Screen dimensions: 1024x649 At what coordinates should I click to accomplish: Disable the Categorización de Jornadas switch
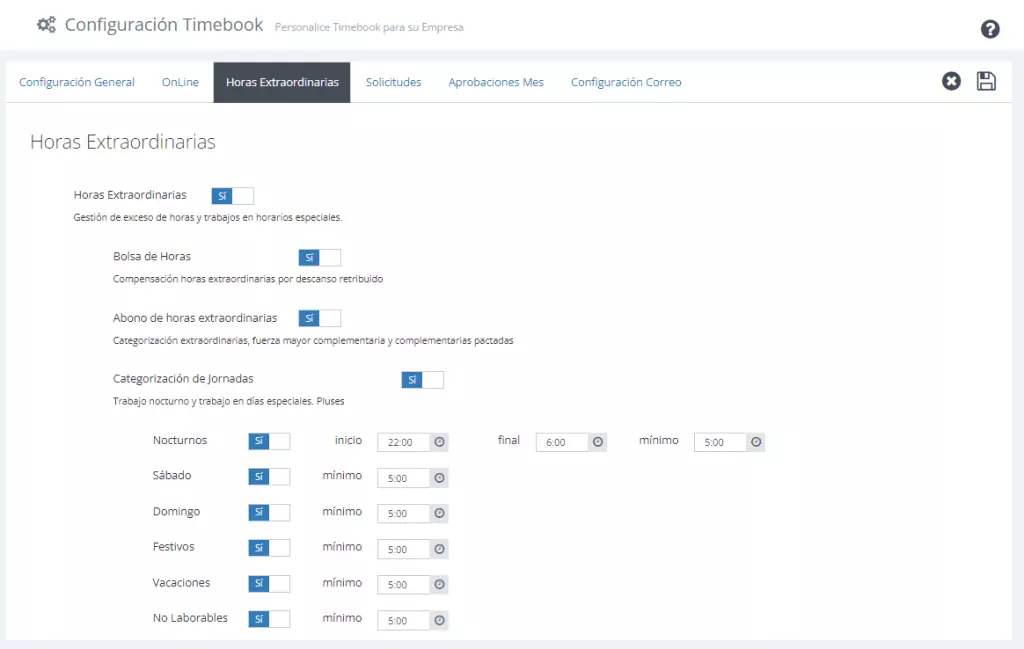423,379
